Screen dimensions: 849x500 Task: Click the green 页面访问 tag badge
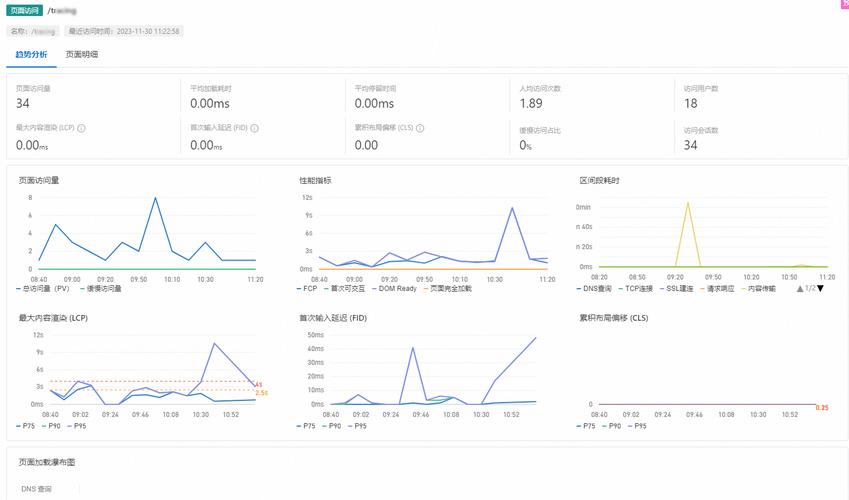(24, 10)
